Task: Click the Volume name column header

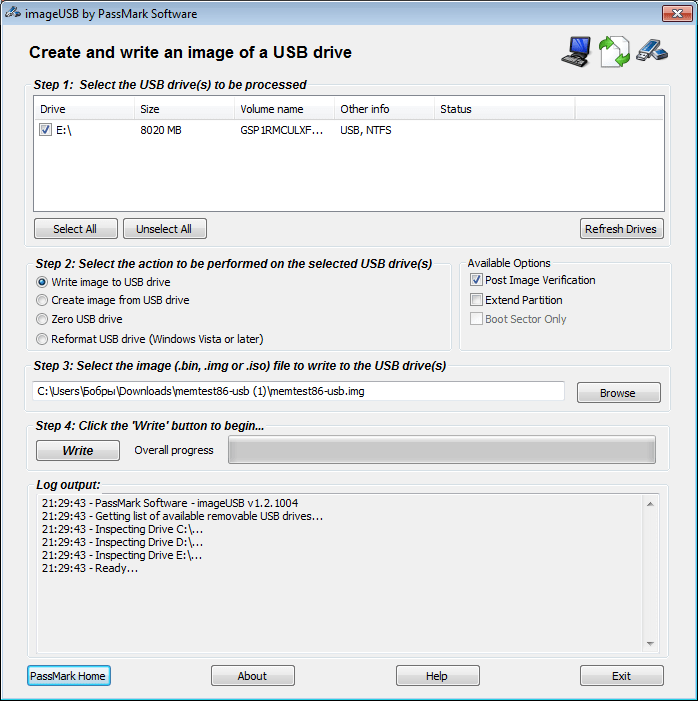Action: coord(284,109)
